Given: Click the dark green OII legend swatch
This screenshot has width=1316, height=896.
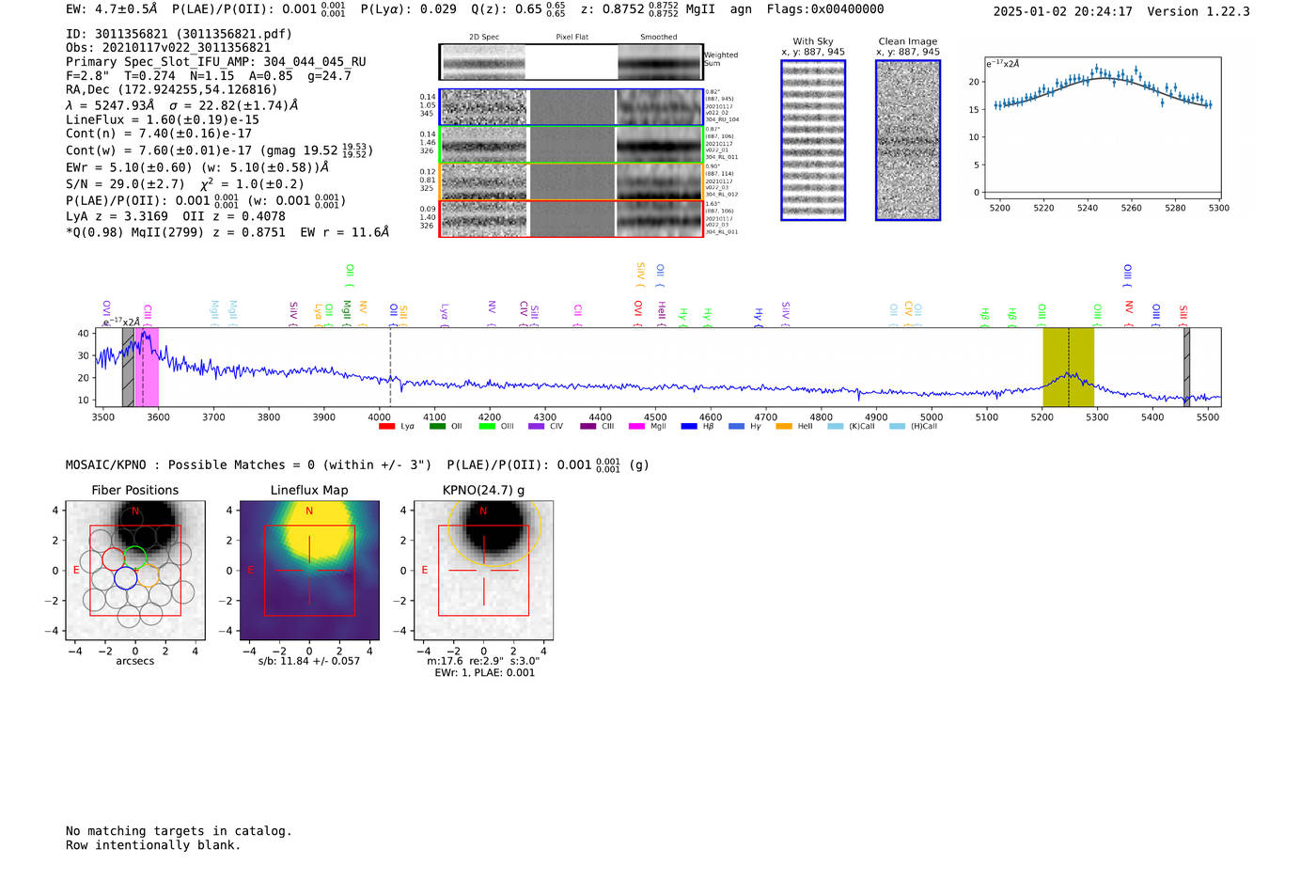Looking at the screenshot, I should point(437,426).
